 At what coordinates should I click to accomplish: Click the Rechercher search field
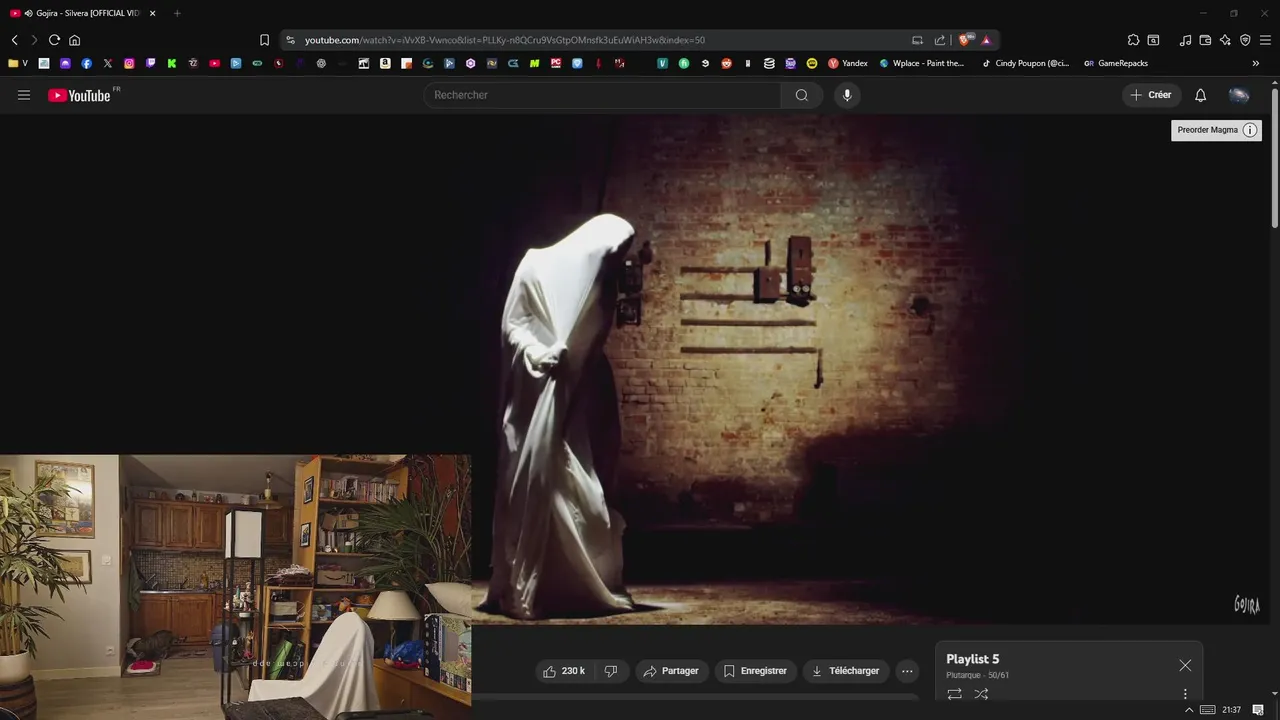tap(603, 95)
